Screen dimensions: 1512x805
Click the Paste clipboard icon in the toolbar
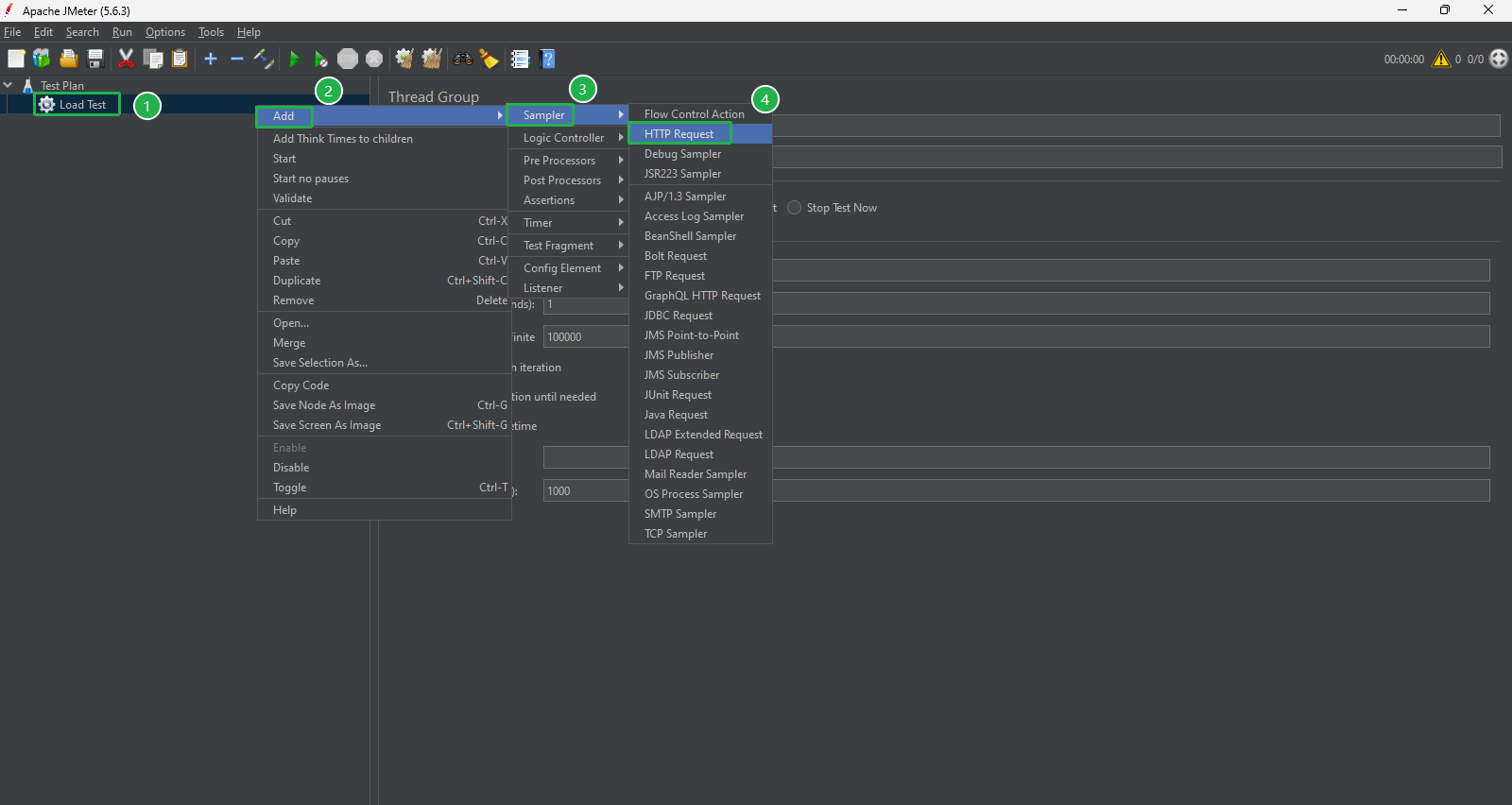180,59
